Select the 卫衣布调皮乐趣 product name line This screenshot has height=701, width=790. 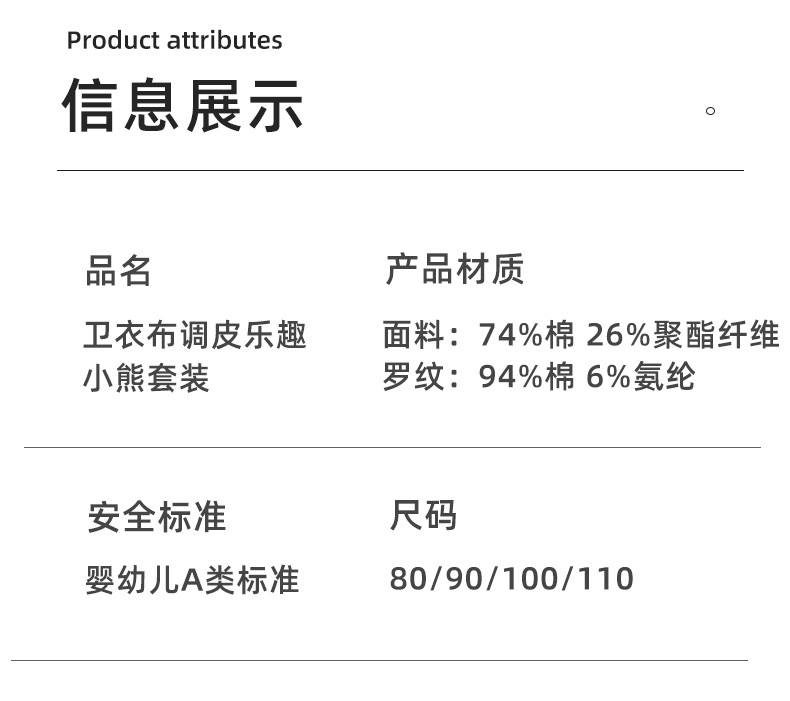pos(195,335)
